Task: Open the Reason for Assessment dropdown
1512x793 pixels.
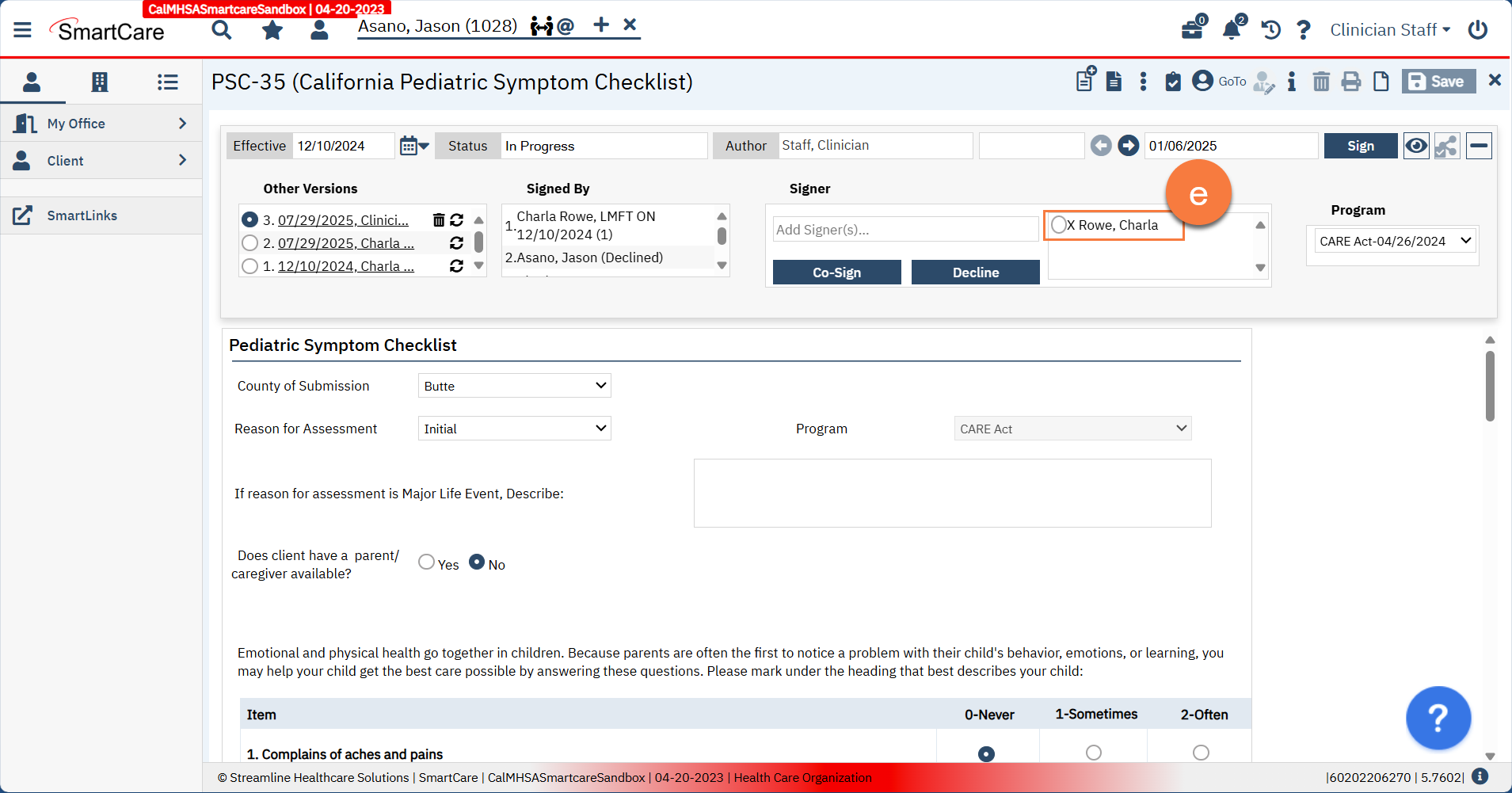Action: pos(514,429)
